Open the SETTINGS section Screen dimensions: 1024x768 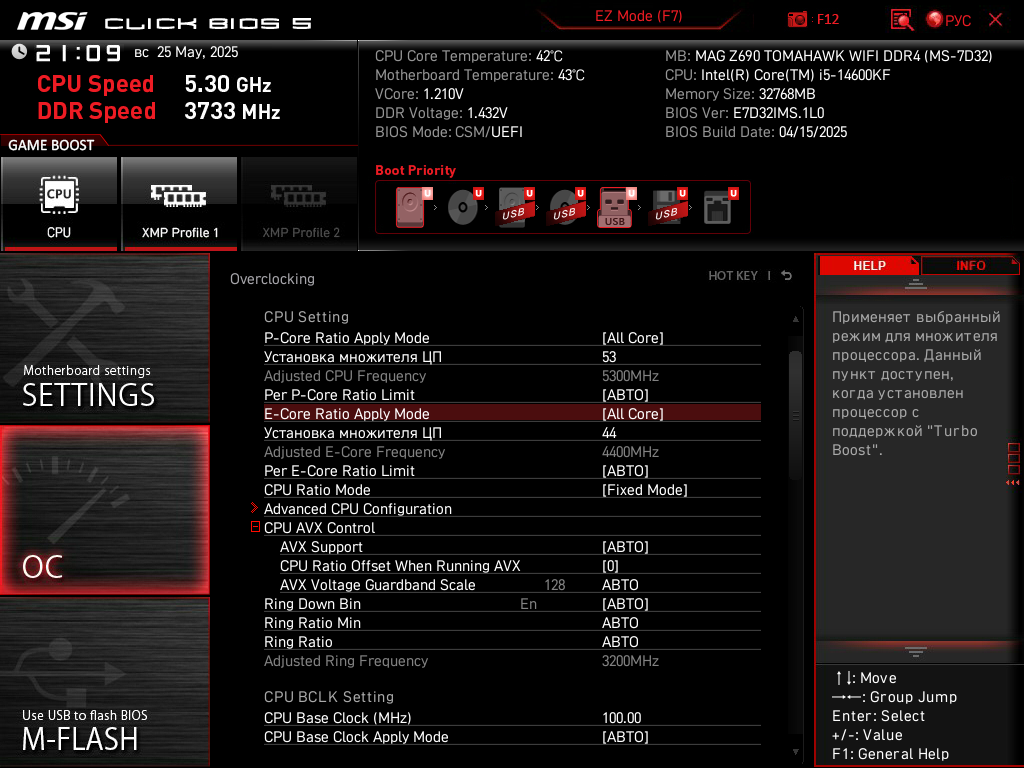click(104, 338)
